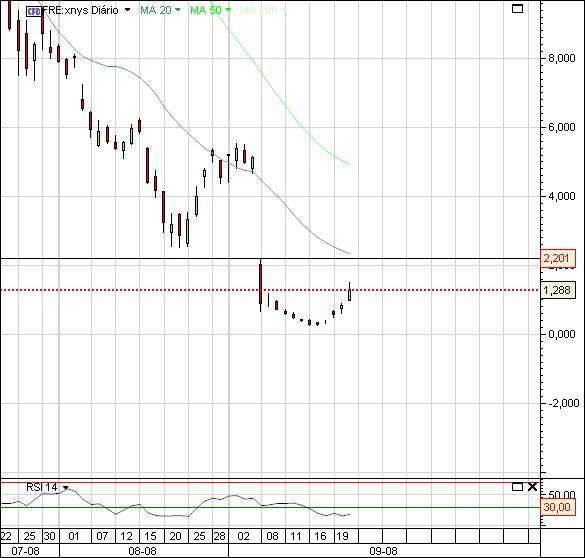Close the RSI 14 indicator panel
The width and height of the screenshot is (585, 558).
tap(532, 487)
